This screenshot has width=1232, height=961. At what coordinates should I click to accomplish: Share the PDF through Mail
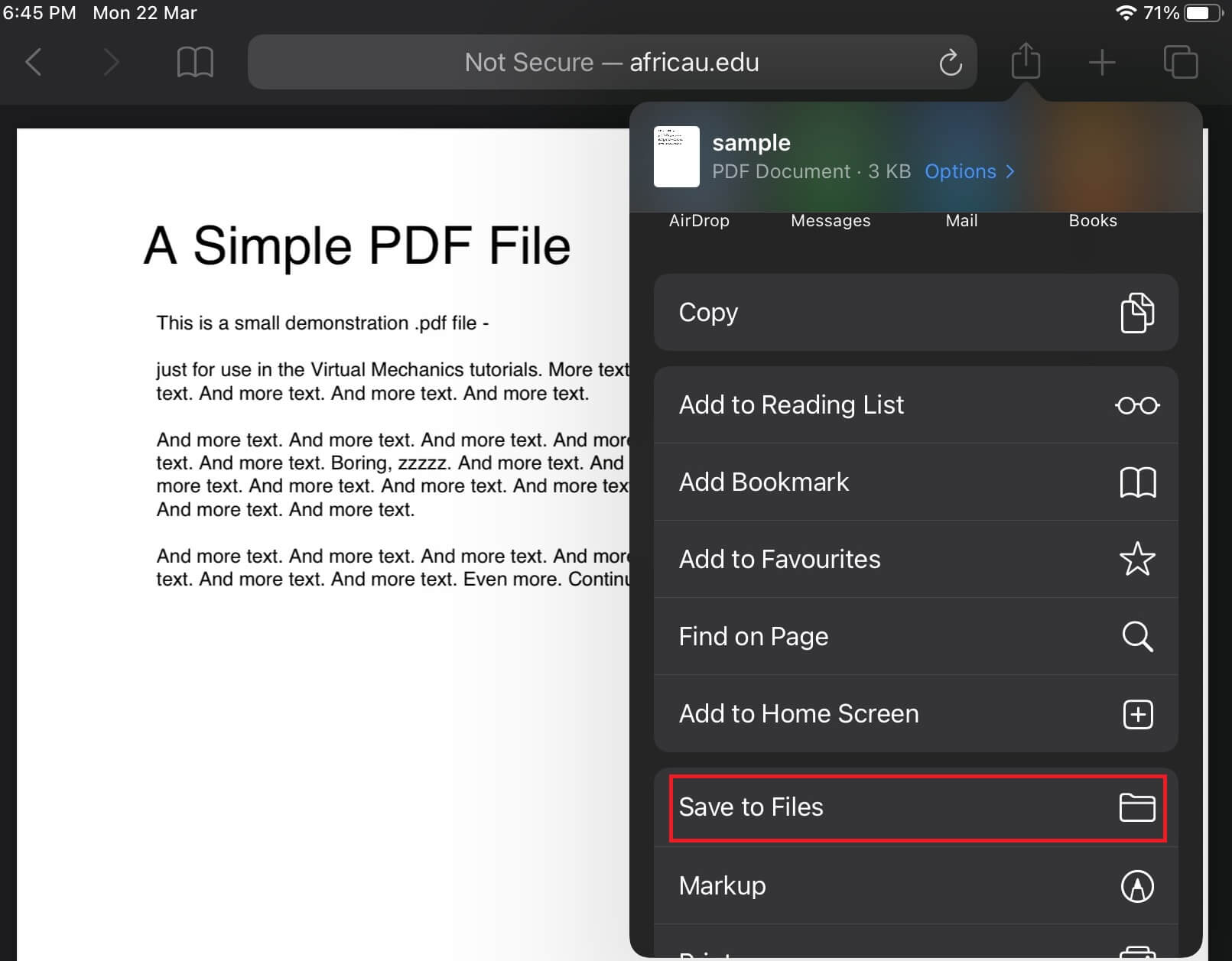click(x=961, y=220)
